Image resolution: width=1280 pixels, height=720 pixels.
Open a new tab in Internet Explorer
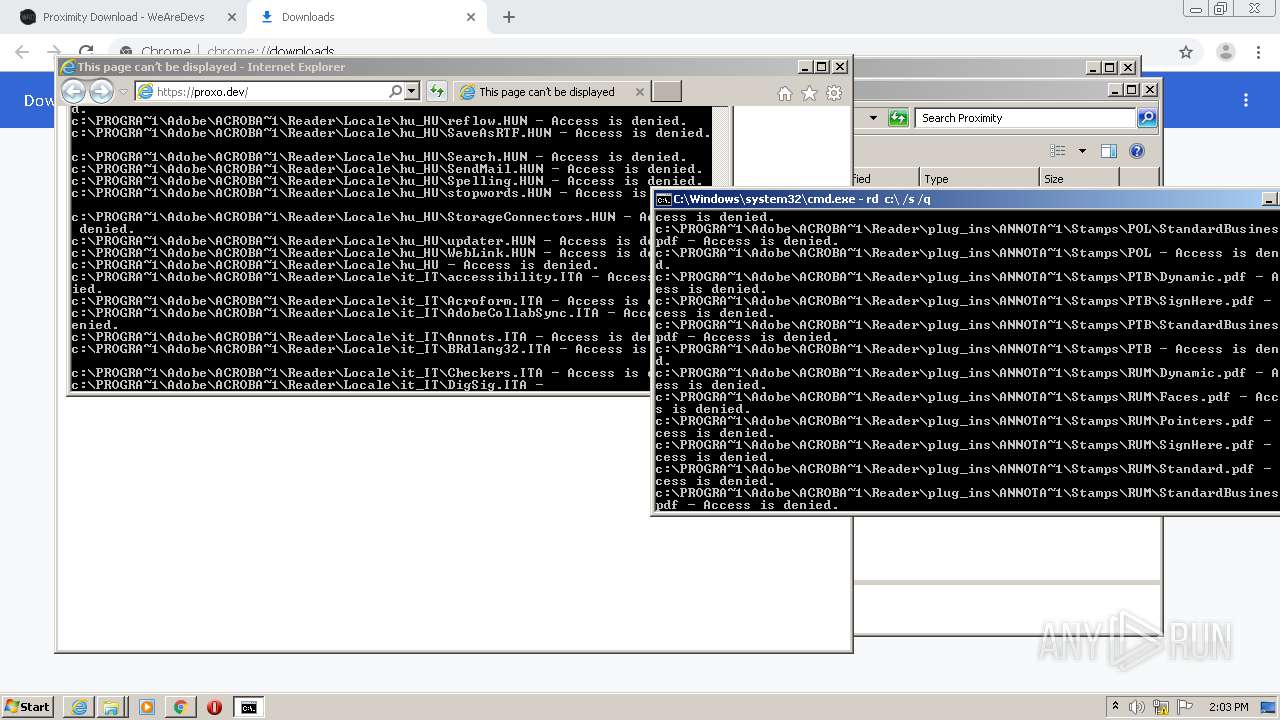tap(667, 91)
